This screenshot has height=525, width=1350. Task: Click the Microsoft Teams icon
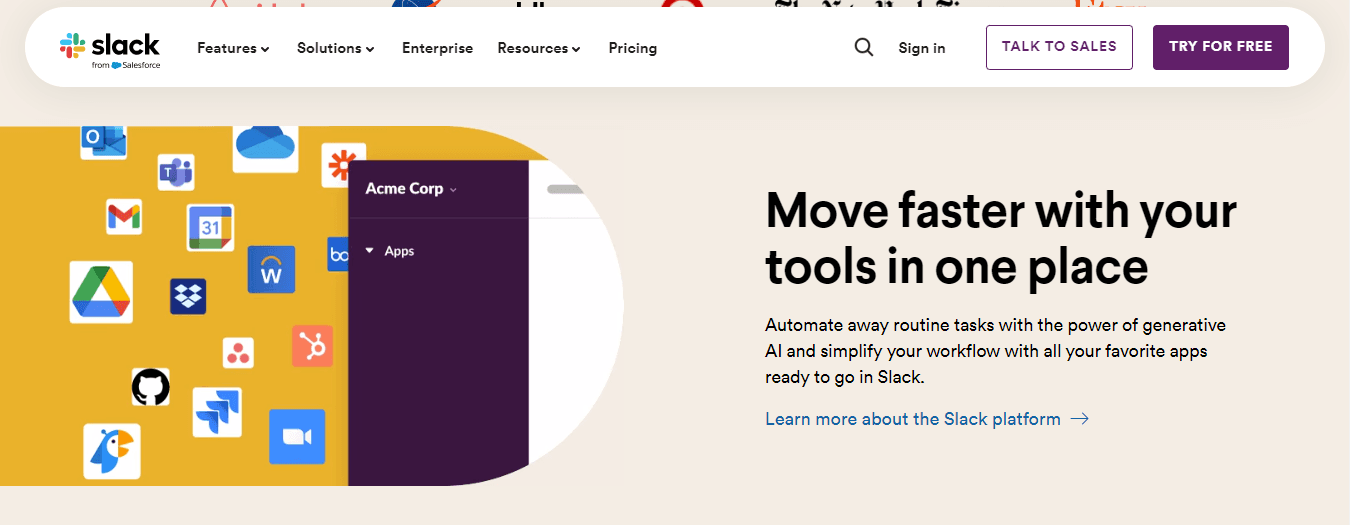[176, 172]
